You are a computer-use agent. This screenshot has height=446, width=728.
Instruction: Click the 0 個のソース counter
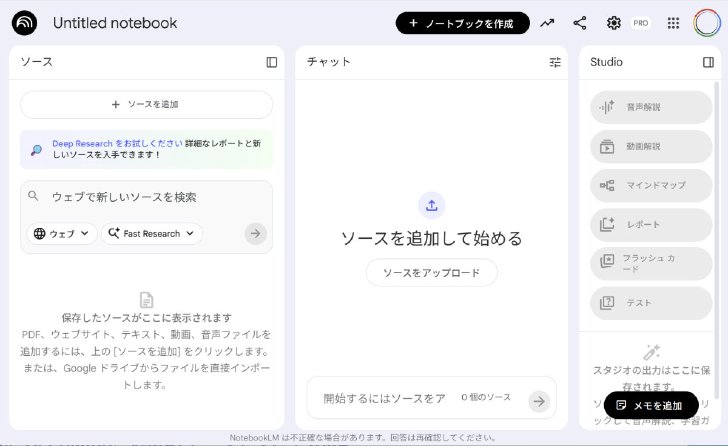click(x=486, y=397)
